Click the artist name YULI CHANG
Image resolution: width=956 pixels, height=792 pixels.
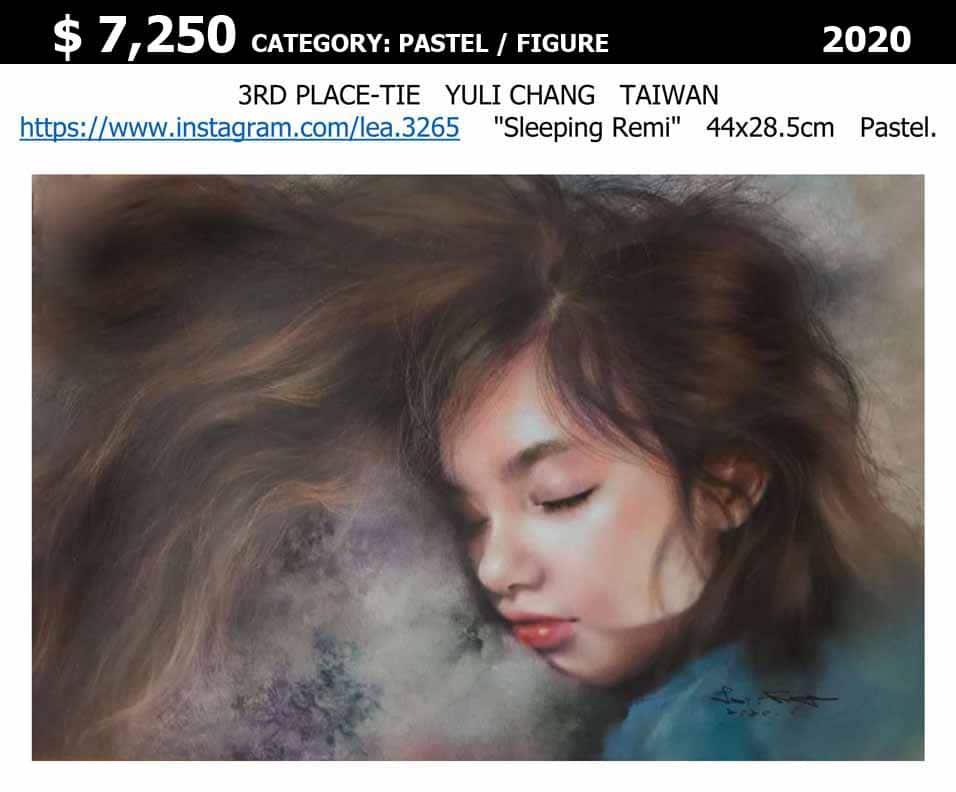(520, 95)
